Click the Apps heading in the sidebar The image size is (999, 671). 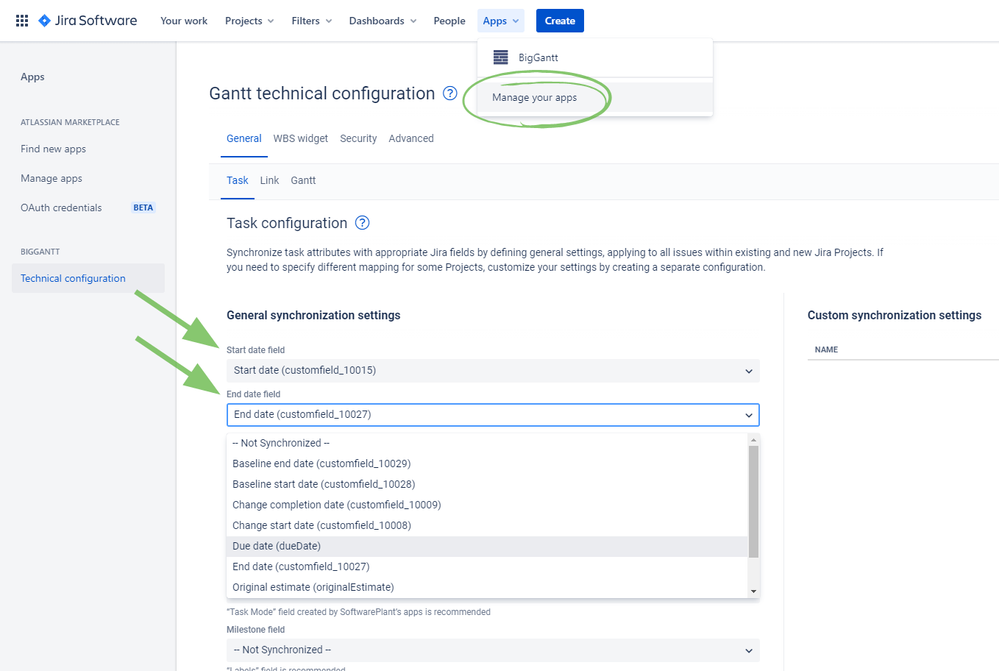(x=32, y=76)
